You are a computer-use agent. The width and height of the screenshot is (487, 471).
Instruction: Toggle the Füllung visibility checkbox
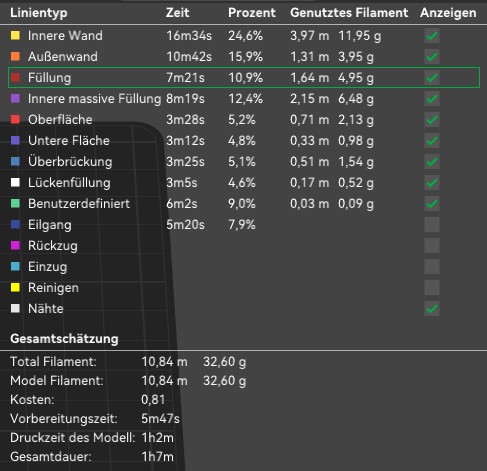click(432, 78)
